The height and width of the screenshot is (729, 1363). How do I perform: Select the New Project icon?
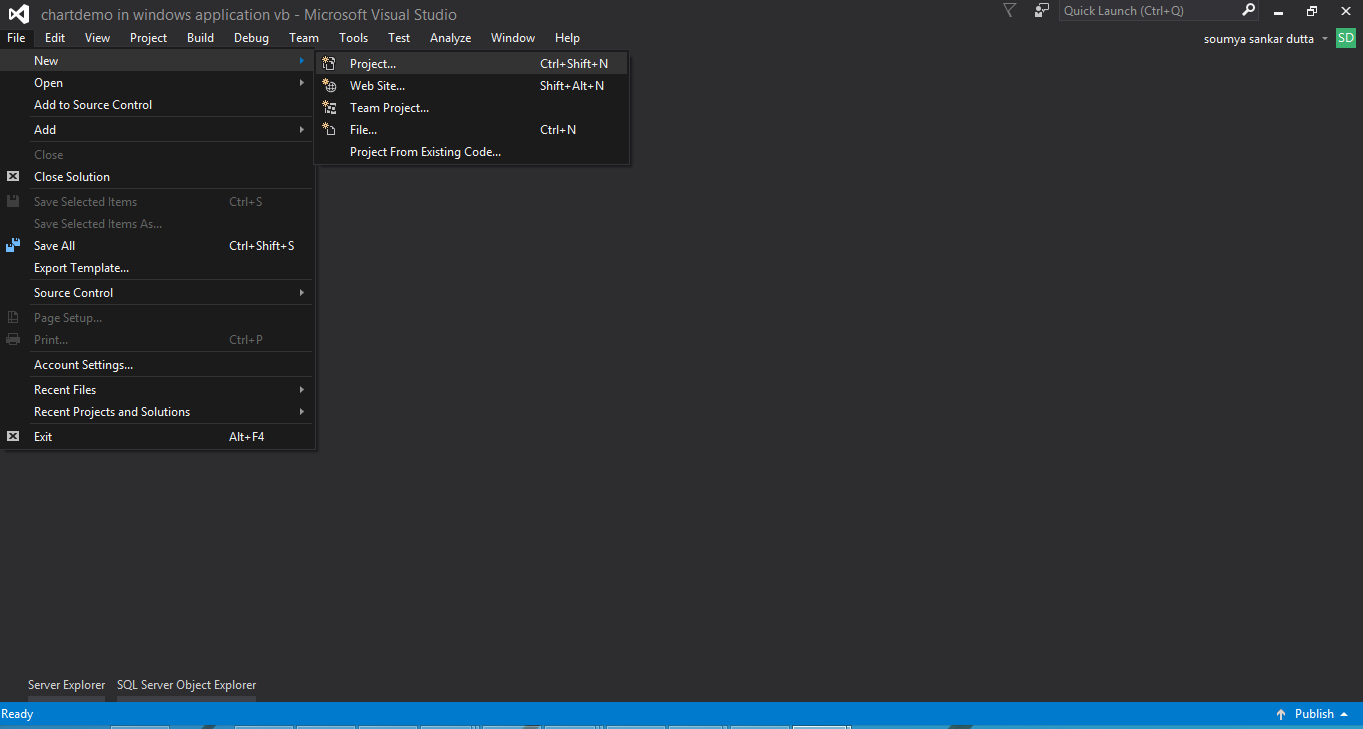(x=330, y=63)
